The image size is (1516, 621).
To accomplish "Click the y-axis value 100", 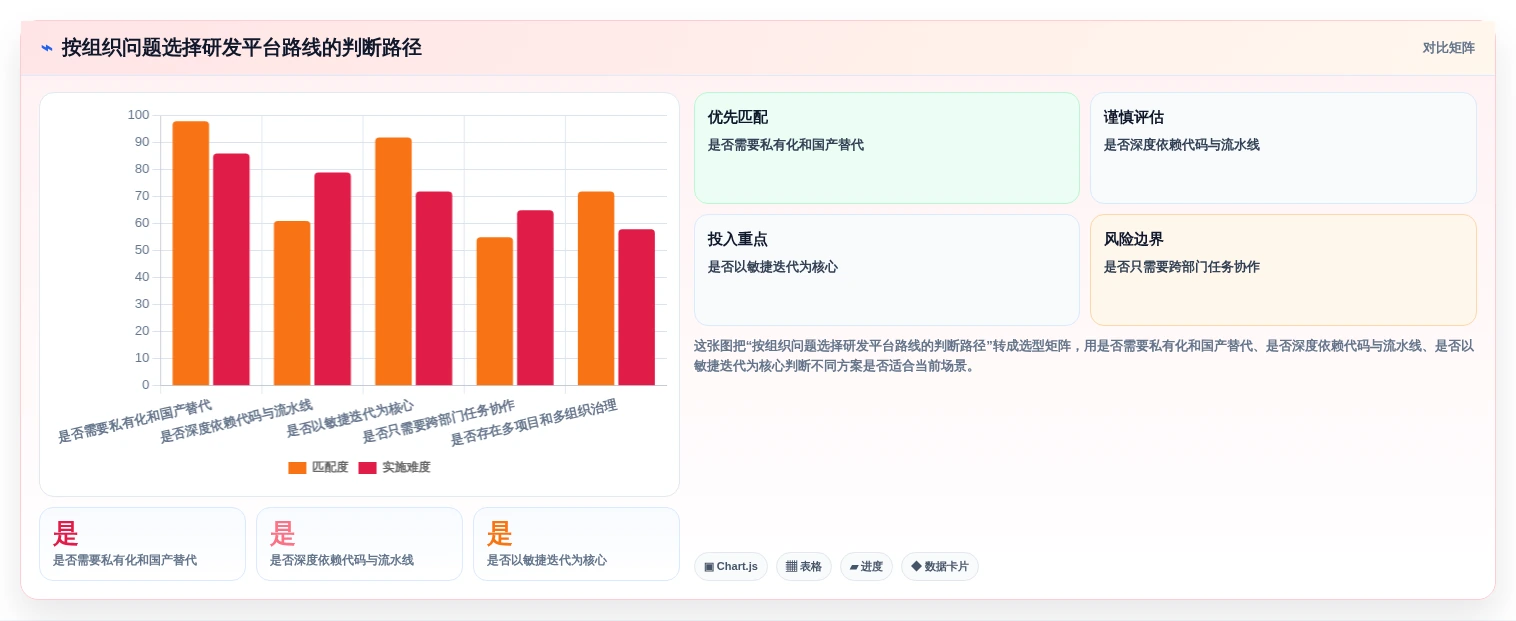I will (x=138, y=115).
